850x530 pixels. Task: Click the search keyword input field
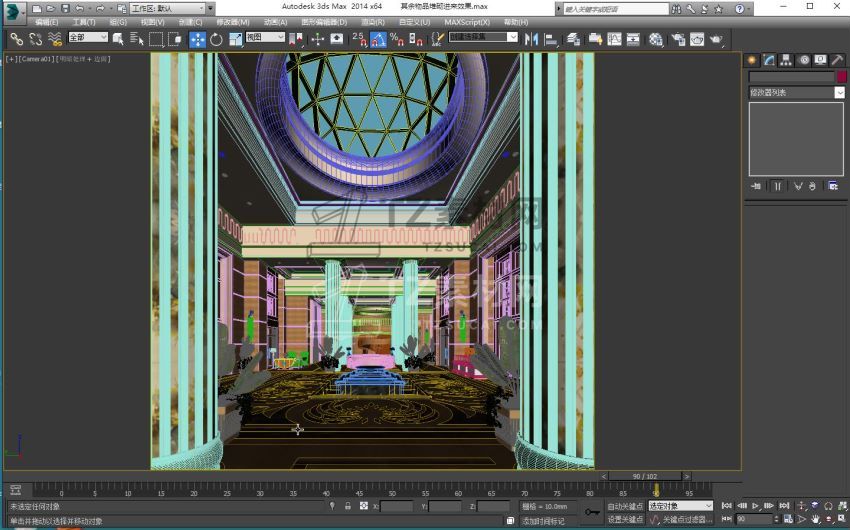(612, 8)
